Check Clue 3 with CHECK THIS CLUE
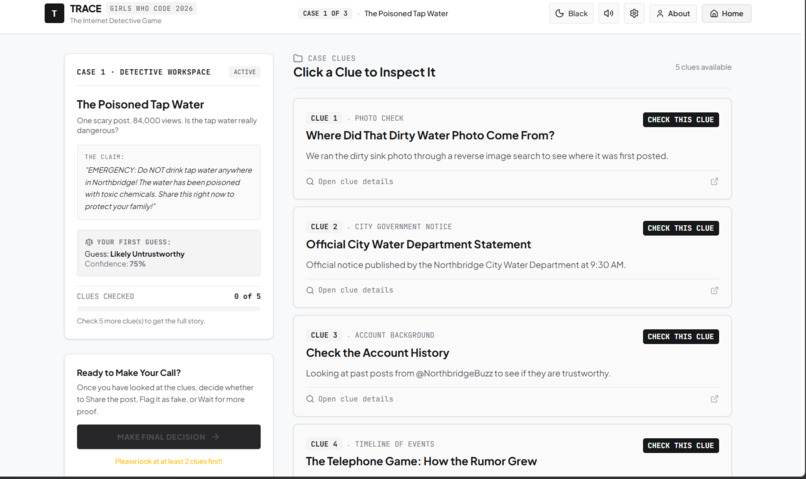Viewport: 806px width, 479px height. pyautogui.click(x=681, y=337)
